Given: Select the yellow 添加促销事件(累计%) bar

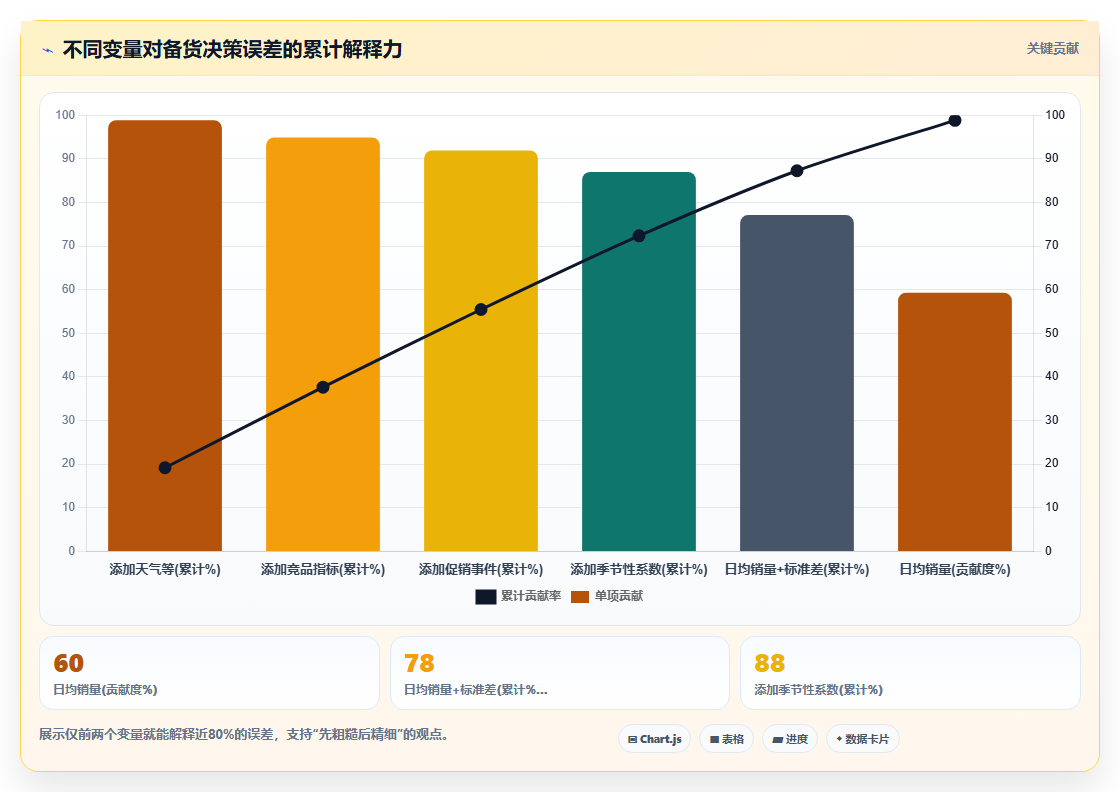Looking at the screenshot, I should pyautogui.click(x=481, y=351).
